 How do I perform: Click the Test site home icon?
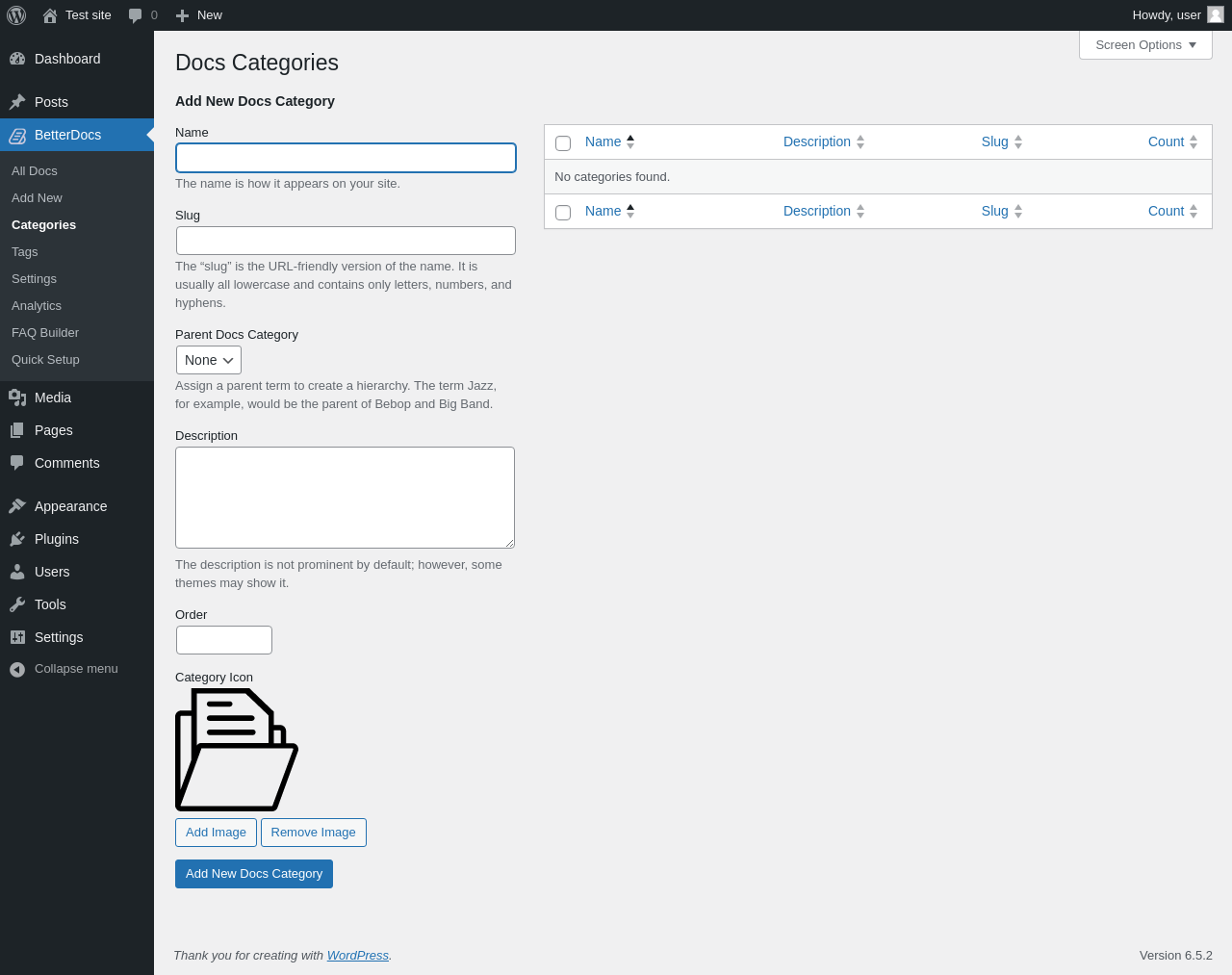point(50,15)
